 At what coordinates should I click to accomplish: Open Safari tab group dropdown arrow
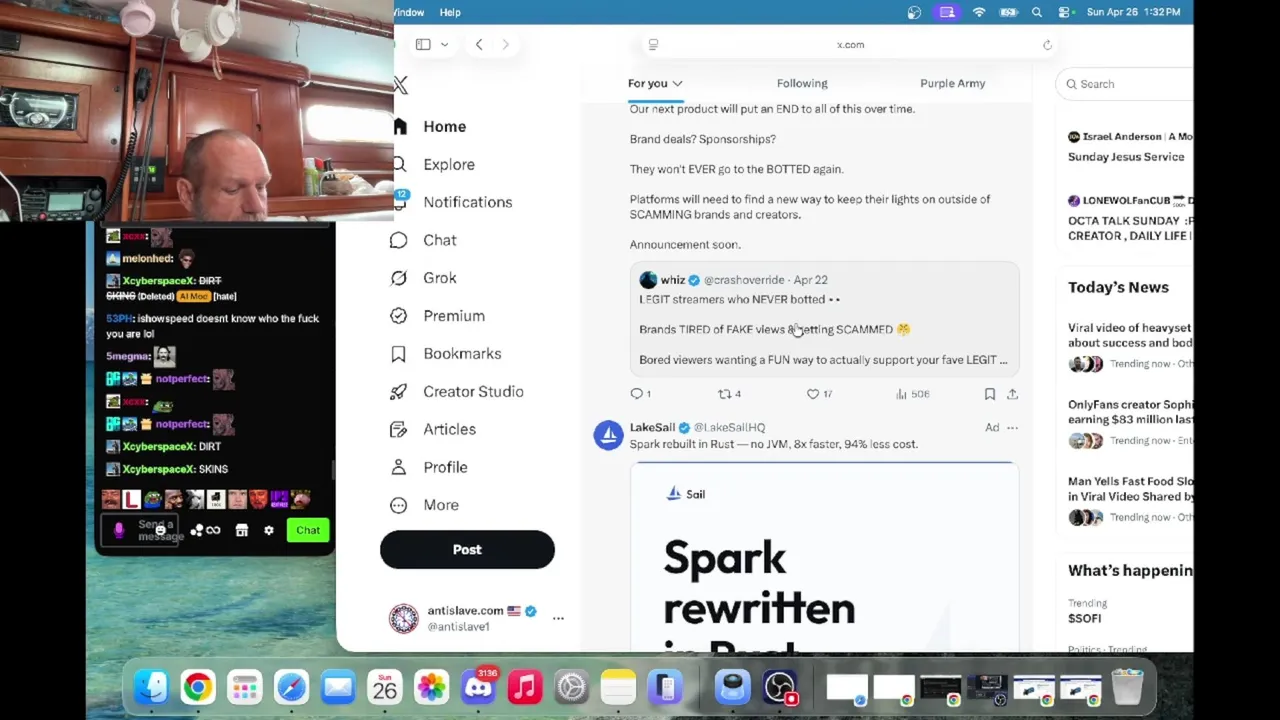pos(444,44)
